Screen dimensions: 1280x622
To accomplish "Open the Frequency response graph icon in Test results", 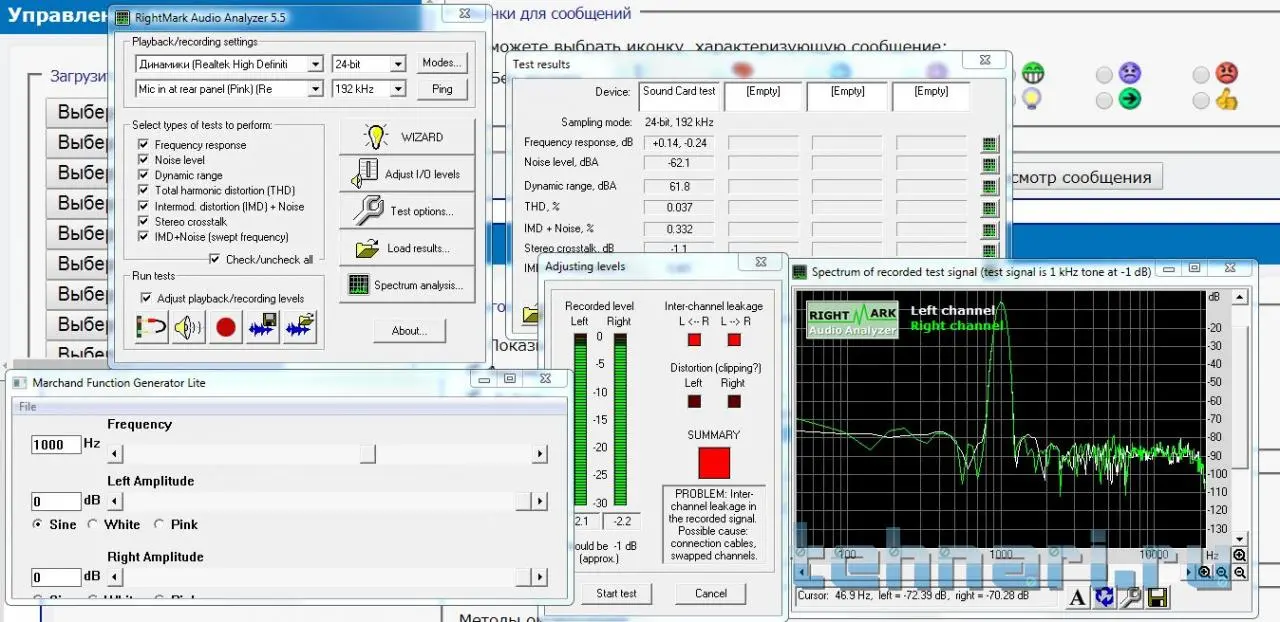I will tap(990, 144).
